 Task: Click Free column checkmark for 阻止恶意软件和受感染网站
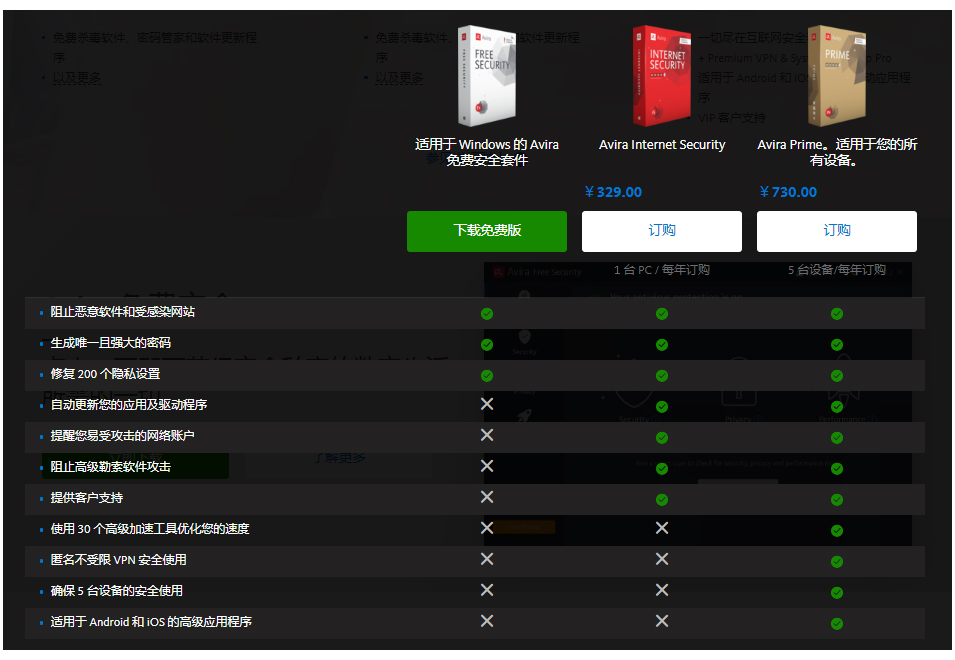tap(487, 313)
